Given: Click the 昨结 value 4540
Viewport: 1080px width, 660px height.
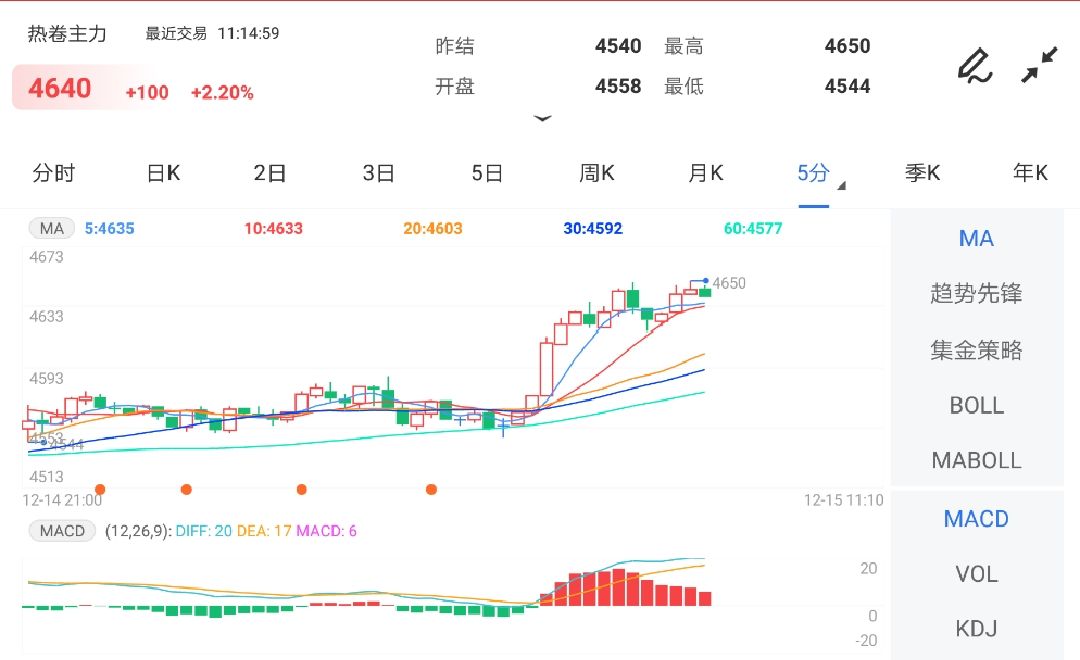Looking at the screenshot, I should [x=618, y=46].
